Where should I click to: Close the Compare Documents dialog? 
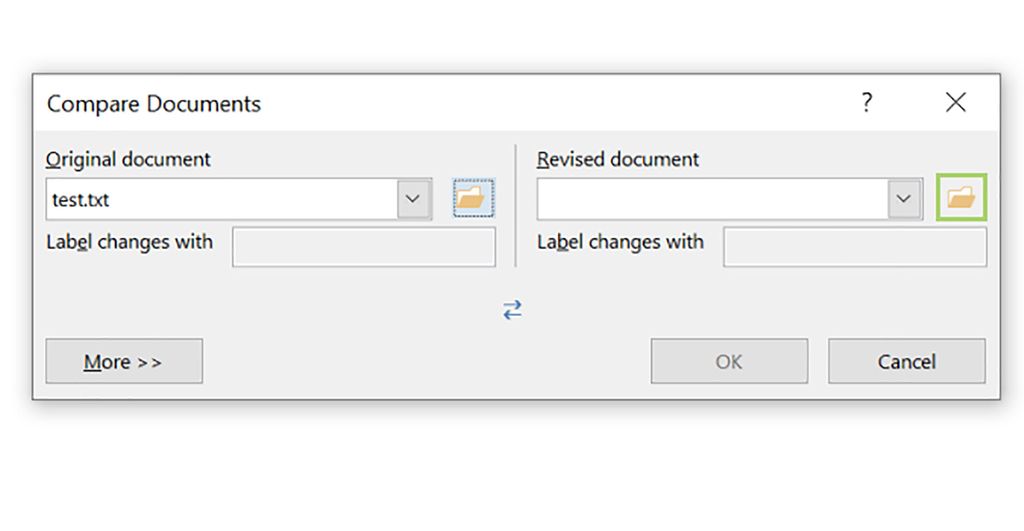[x=955, y=102]
